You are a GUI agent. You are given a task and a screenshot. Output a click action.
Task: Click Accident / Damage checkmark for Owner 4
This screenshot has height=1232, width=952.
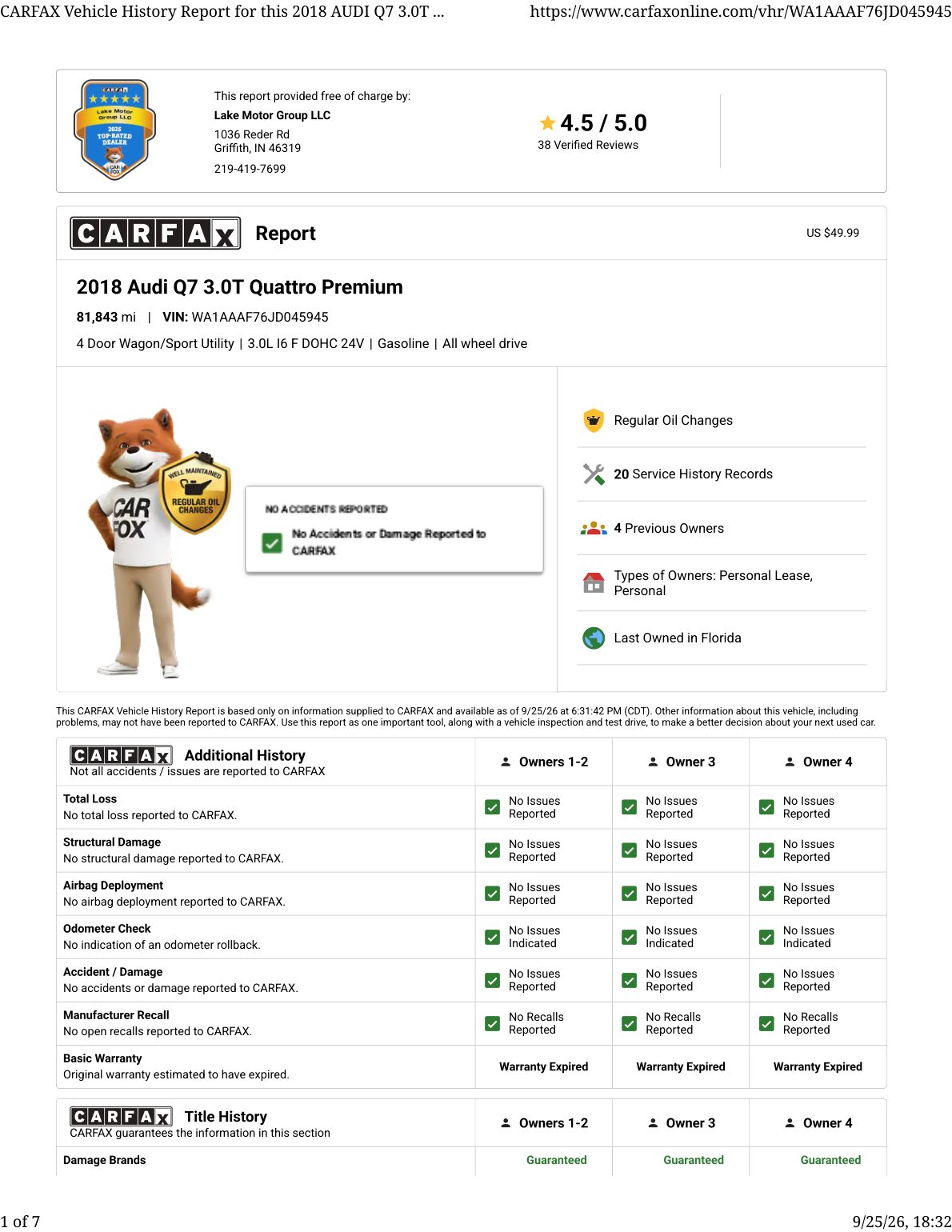coord(766,980)
